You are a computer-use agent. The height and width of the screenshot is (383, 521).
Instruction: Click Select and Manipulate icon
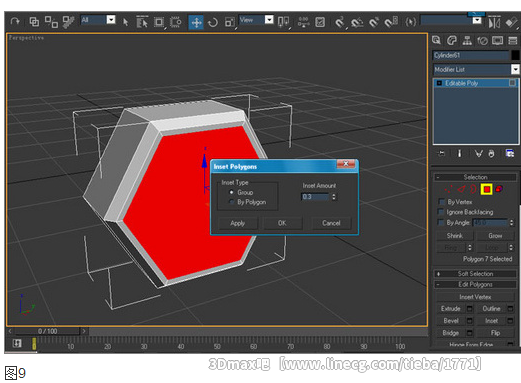(x=303, y=22)
